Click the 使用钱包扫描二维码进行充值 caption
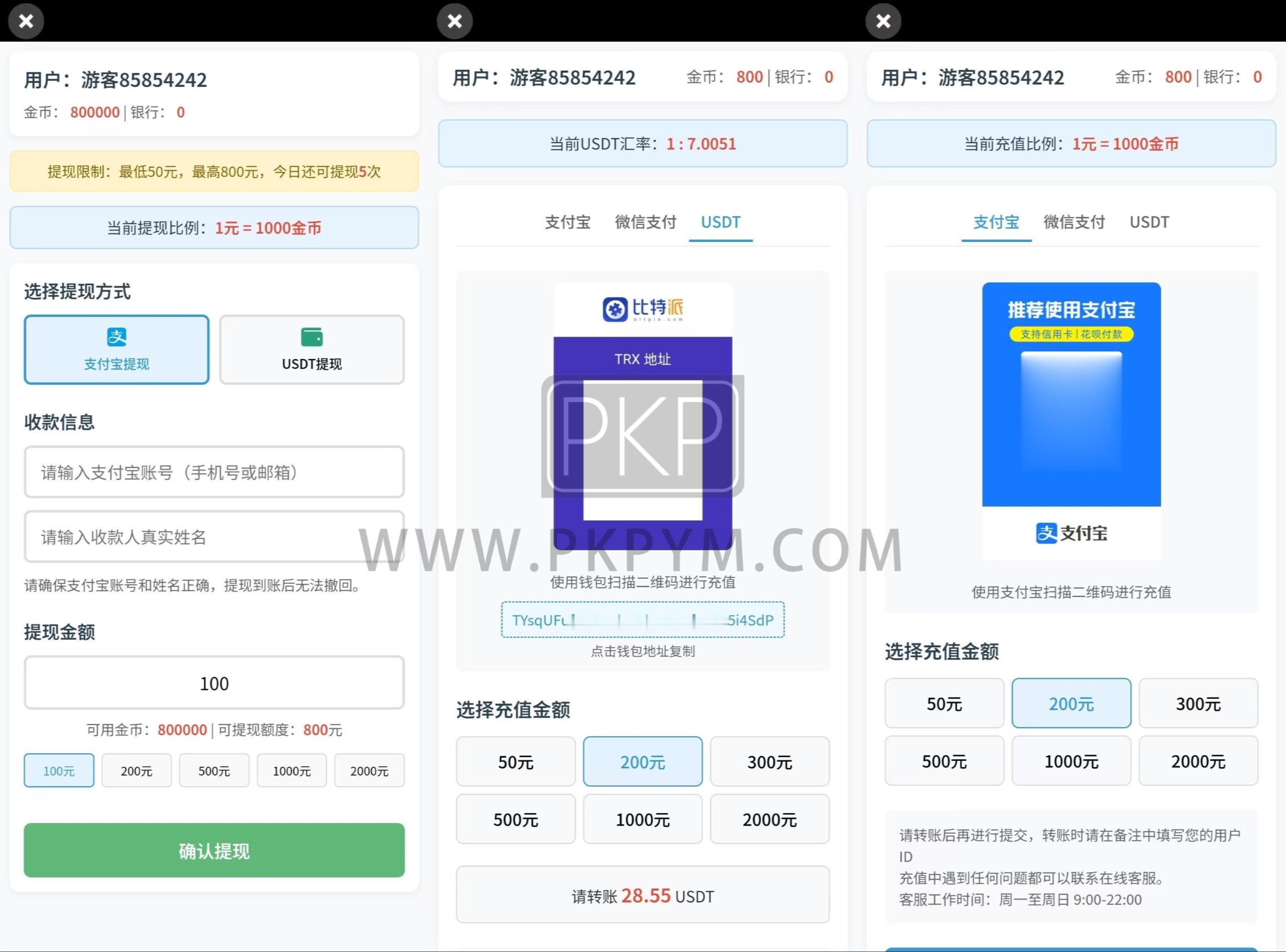 [642, 582]
